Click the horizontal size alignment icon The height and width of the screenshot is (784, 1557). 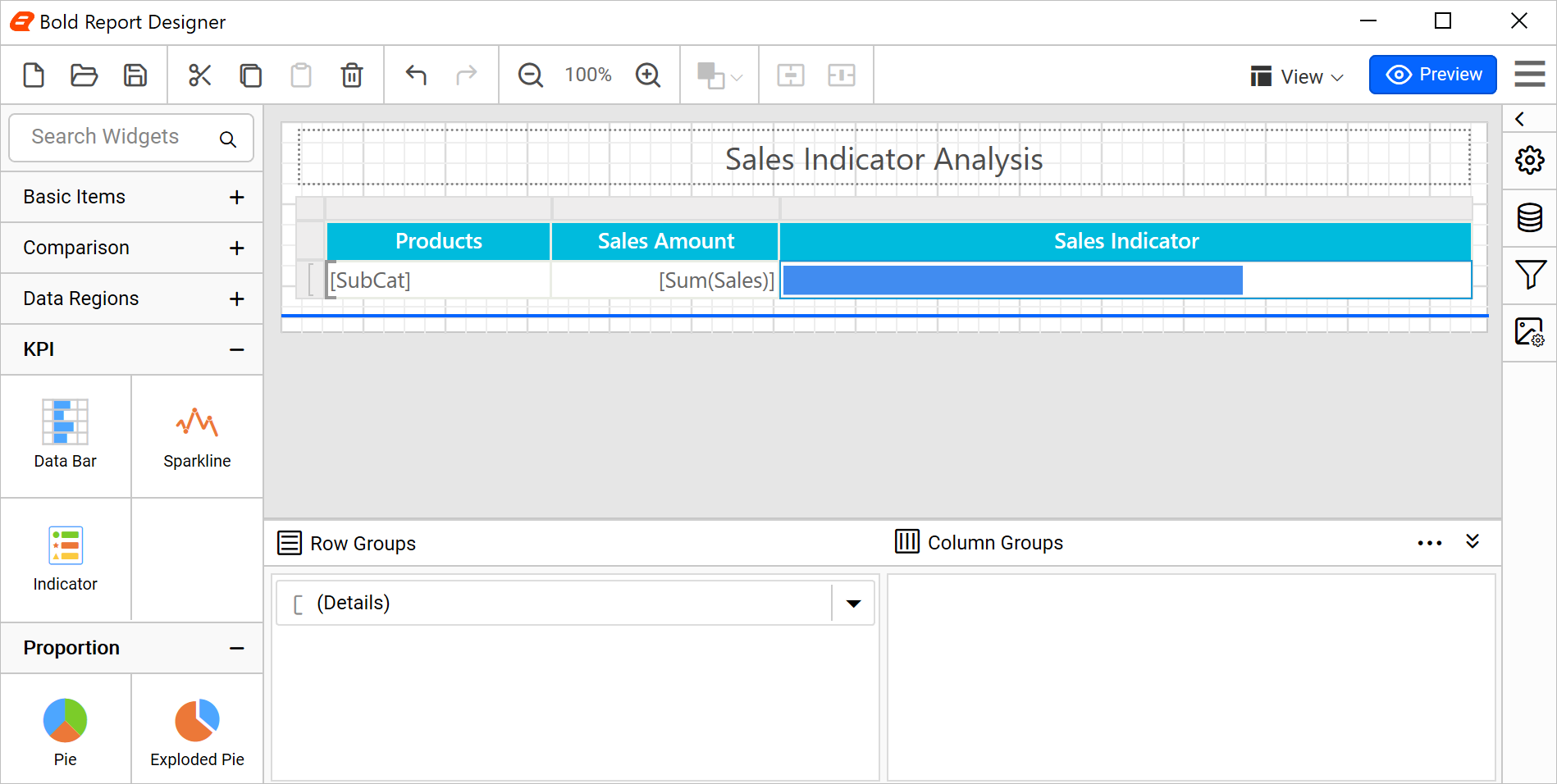[x=842, y=75]
